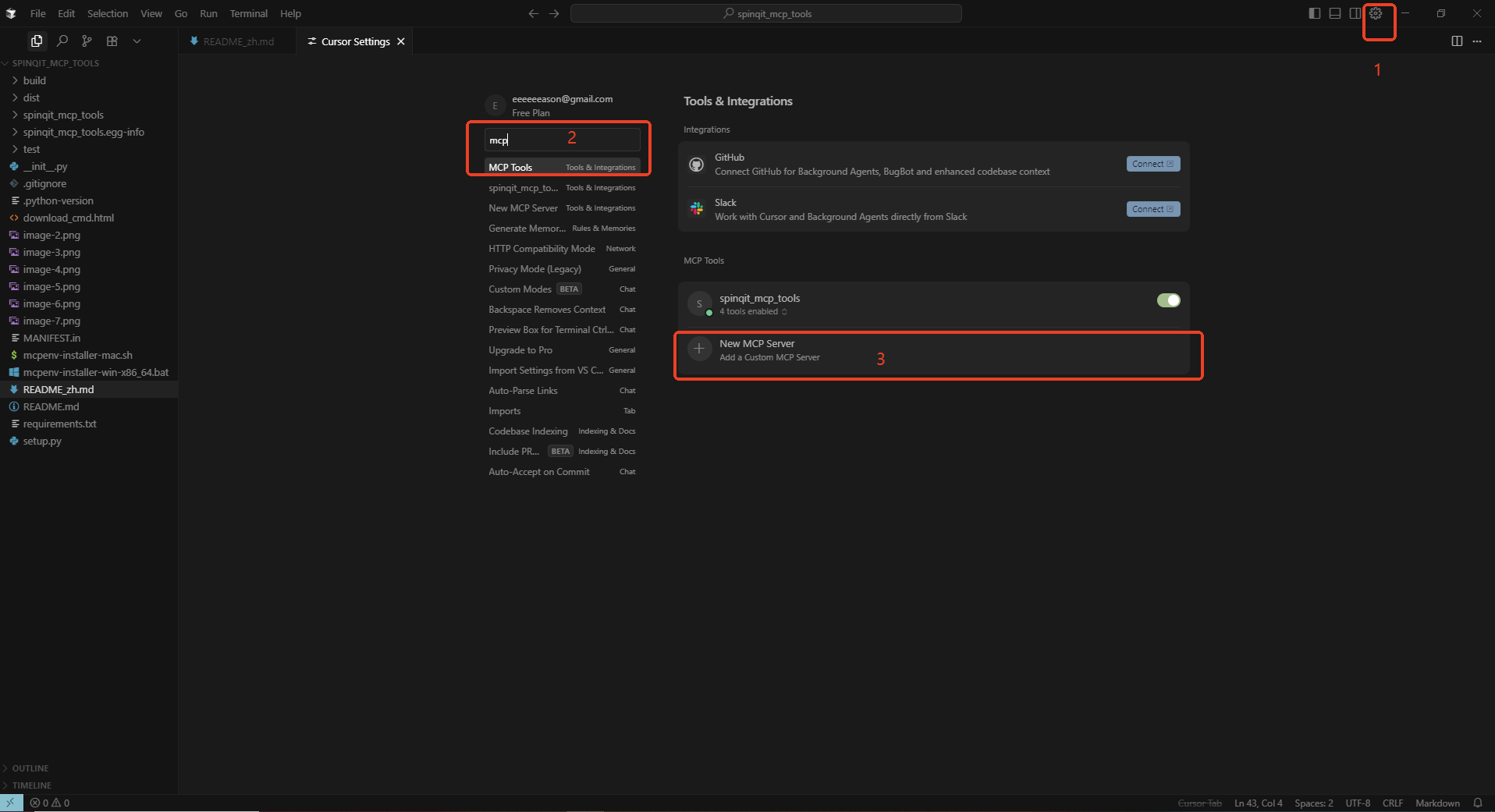The image size is (1495, 812).
Task: Open the Extensions view icon
Action: pyautogui.click(x=112, y=41)
